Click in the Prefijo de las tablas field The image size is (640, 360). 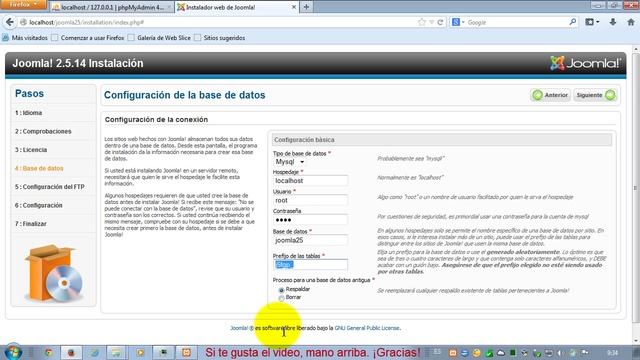click(x=310, y=265)
